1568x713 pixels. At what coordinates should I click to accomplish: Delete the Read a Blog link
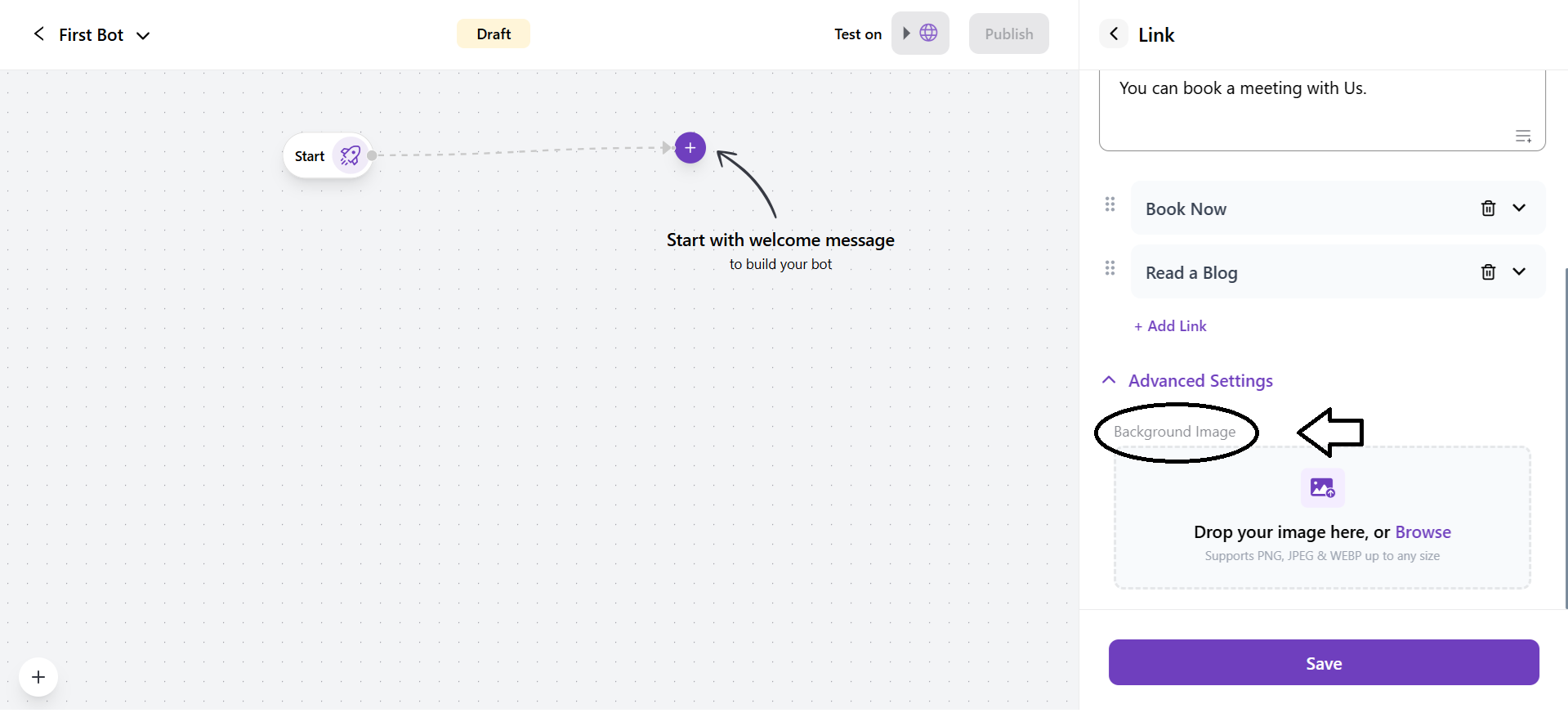pos(1488,272)
